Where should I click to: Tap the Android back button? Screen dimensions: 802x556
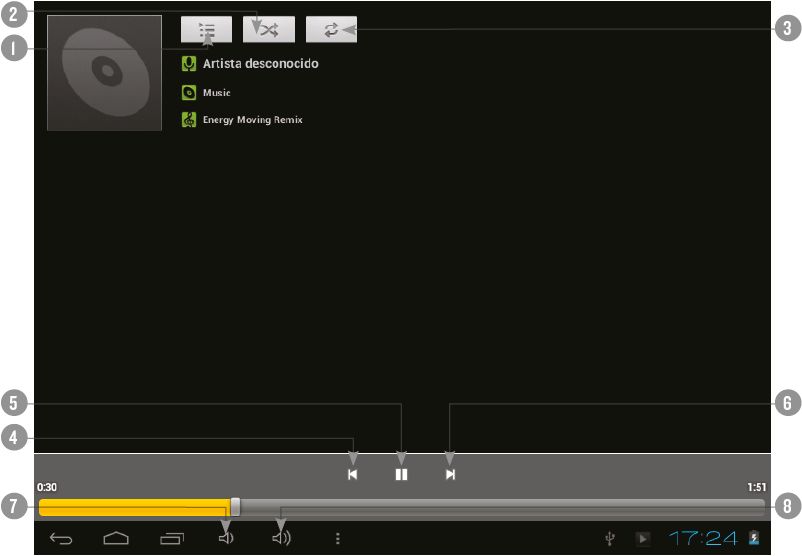[x=62, y=539]
